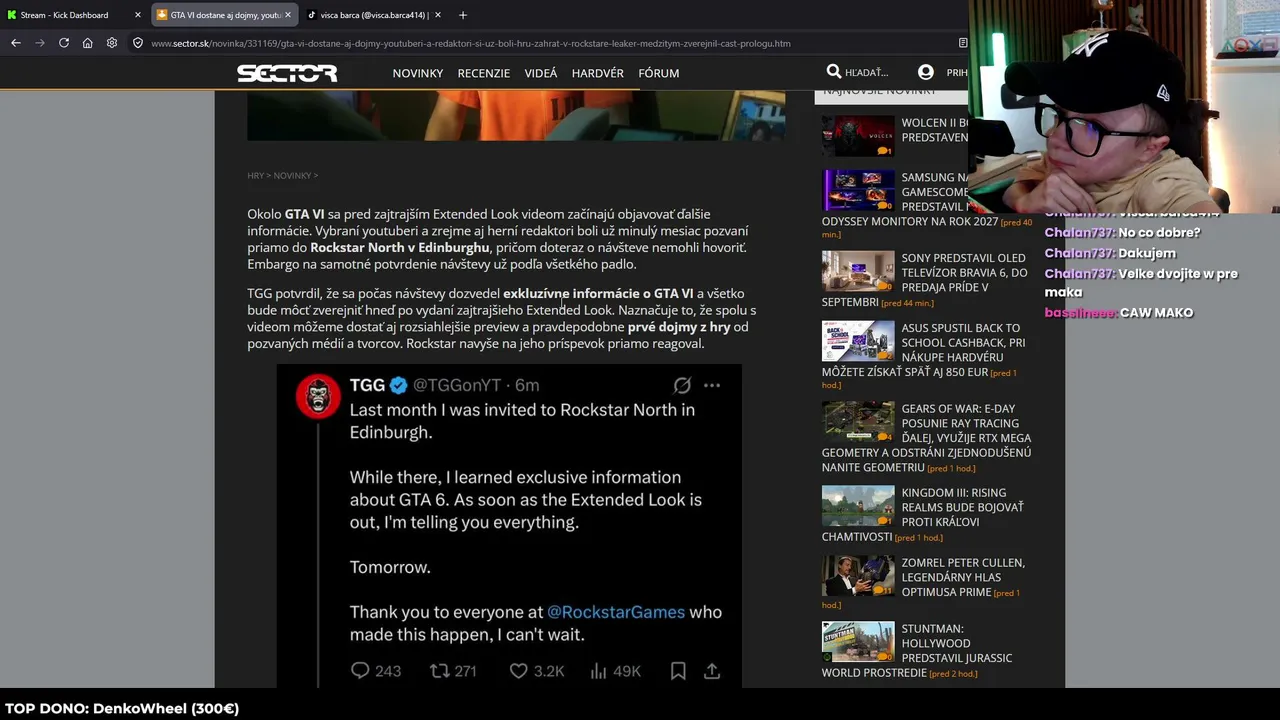The image size is (1280, 720).
Task: Click the 'basslineee' chat username
Action: pos(1080,313)
